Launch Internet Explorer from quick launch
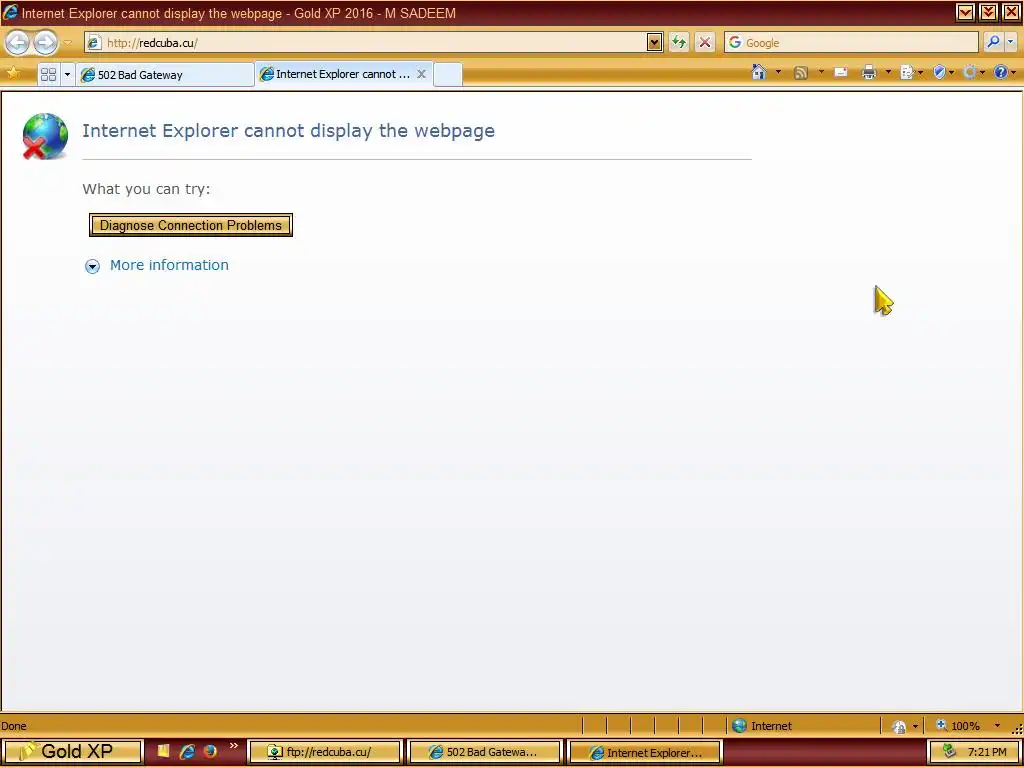Viewport: 1024px width, 768px height. (187, 752)
